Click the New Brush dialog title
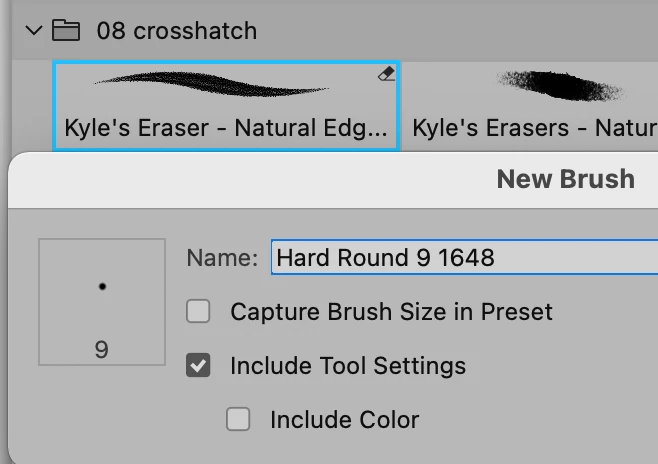The image size is (658, 464). point(565,179)
